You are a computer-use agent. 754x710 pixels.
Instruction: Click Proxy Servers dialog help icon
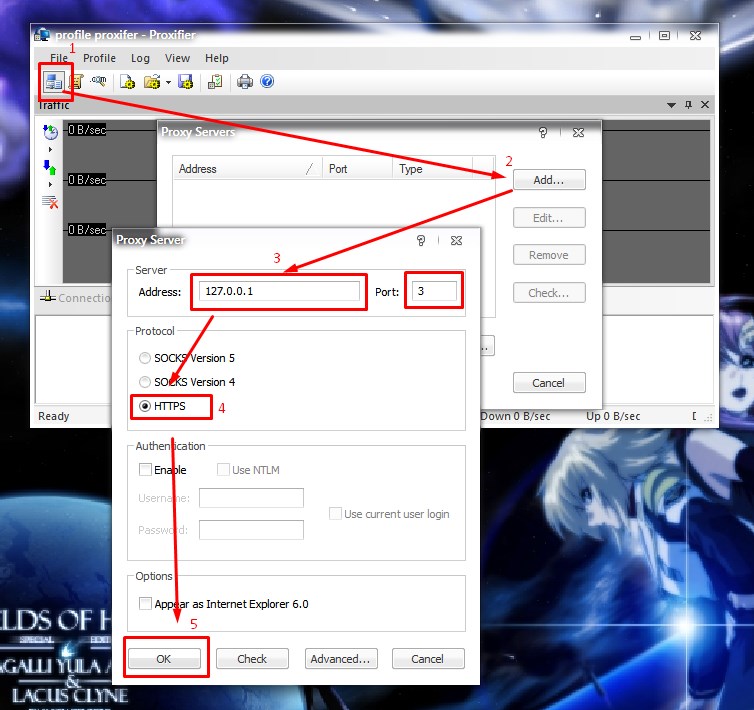click(x=543, y=132)
